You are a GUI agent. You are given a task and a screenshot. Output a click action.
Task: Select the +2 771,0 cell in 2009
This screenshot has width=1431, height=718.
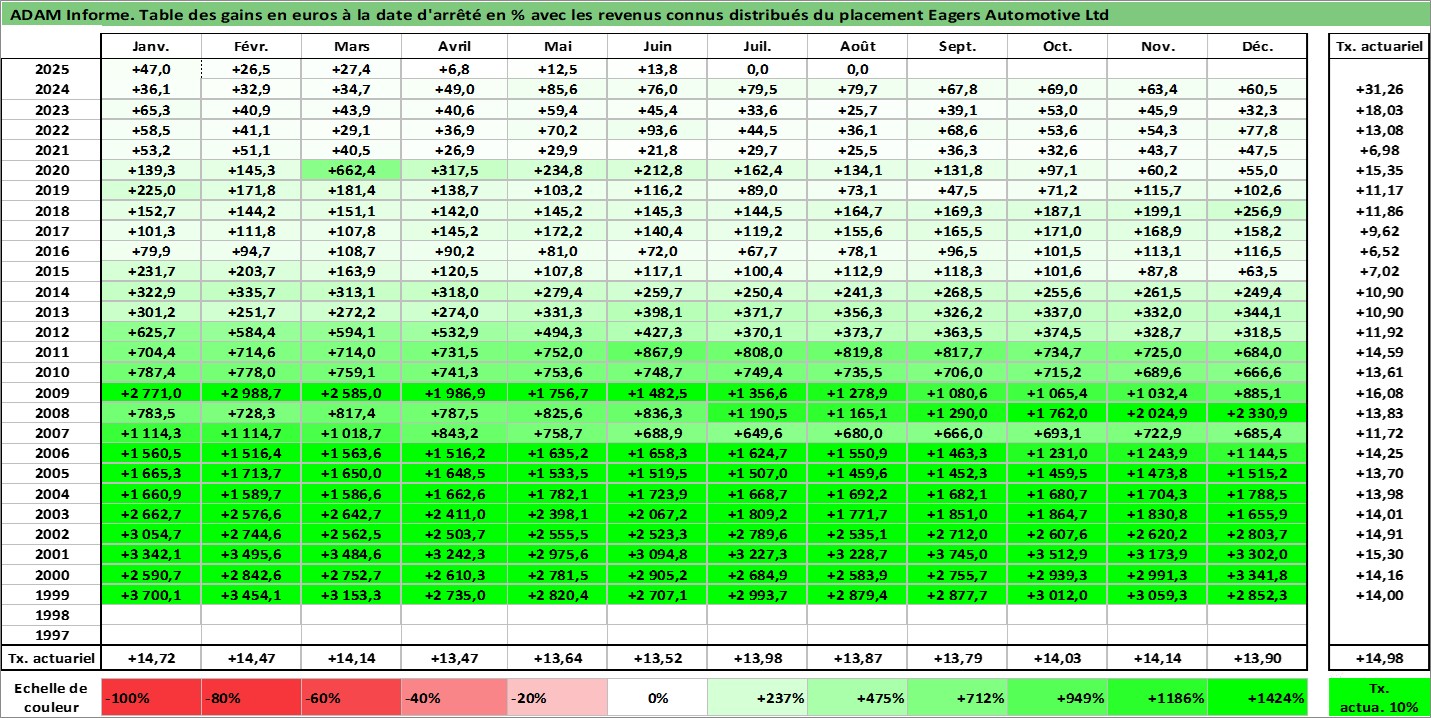(x=151, y=393)
